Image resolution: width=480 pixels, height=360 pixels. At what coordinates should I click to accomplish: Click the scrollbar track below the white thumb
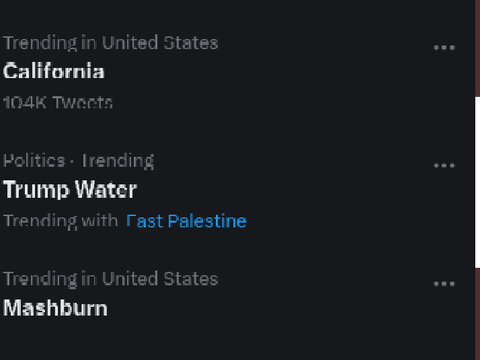477,313
